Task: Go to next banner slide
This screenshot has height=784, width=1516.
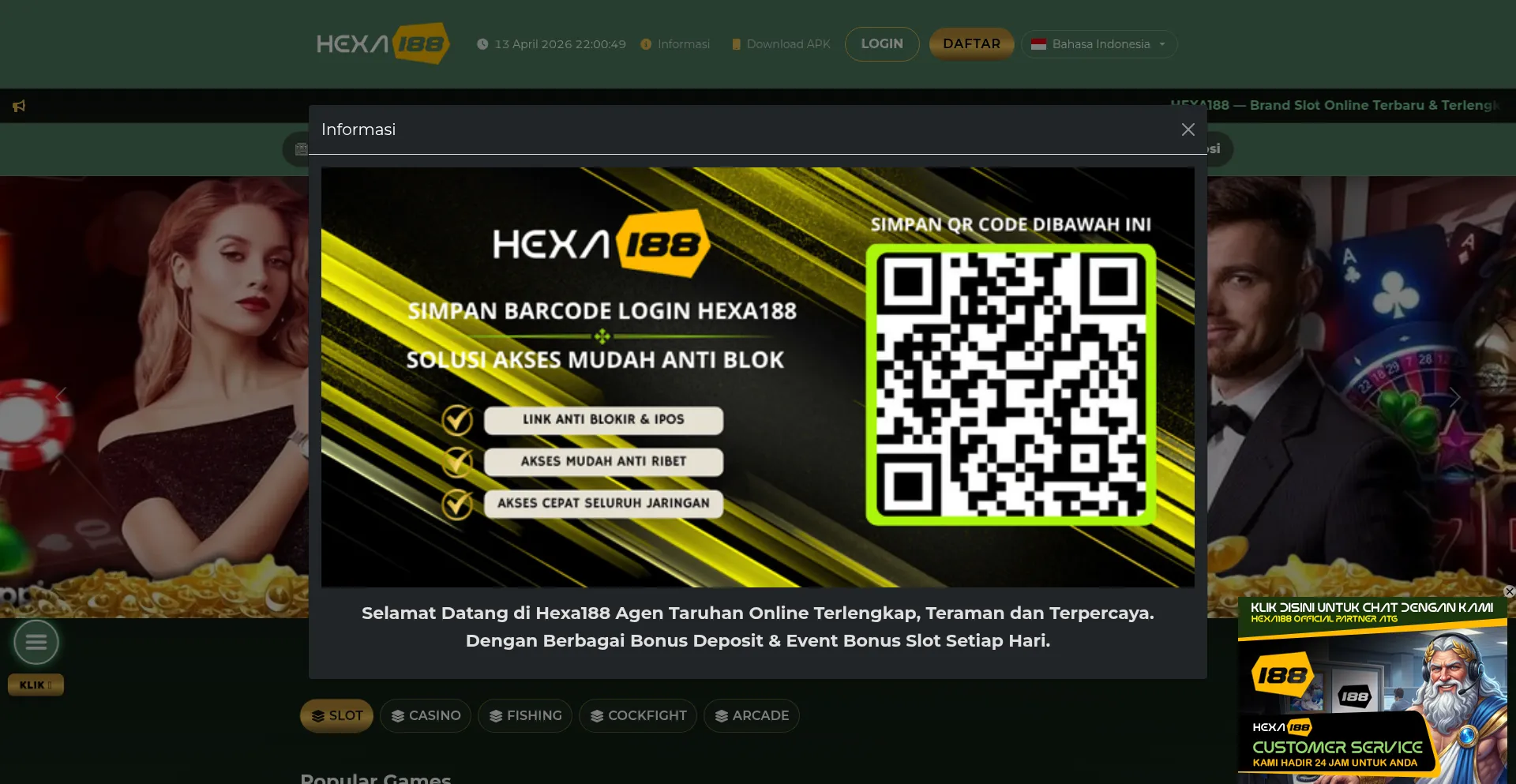Action: coord(1454,397)
